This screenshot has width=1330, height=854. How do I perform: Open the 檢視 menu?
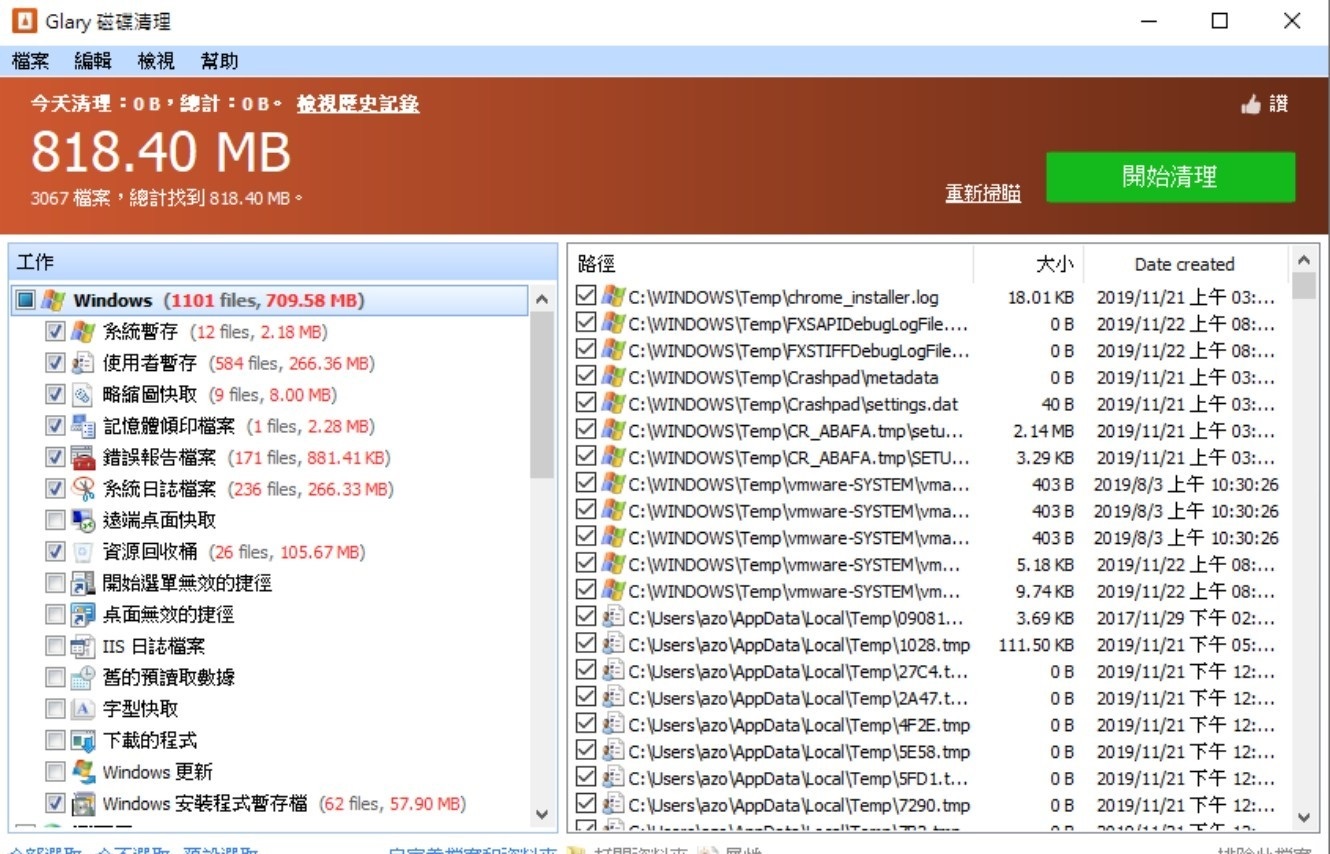tap(156, 61)
